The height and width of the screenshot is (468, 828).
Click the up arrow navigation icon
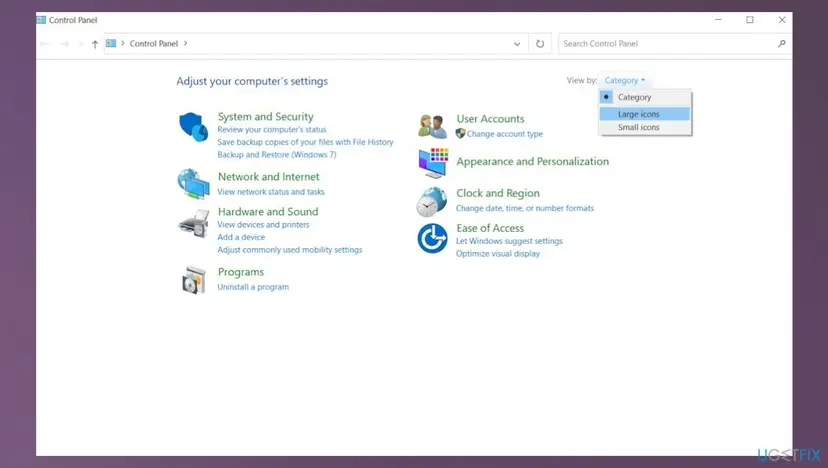[x=95, y=44]
